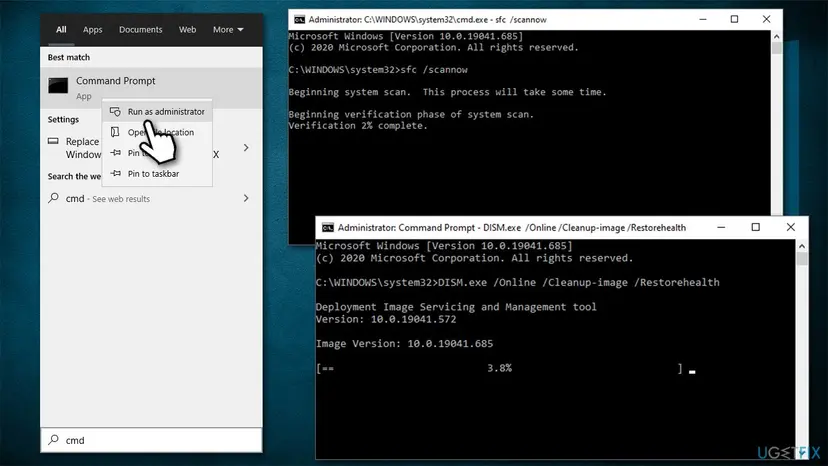Expand the Replace Command Prompt setting arrow

(246, 147)
